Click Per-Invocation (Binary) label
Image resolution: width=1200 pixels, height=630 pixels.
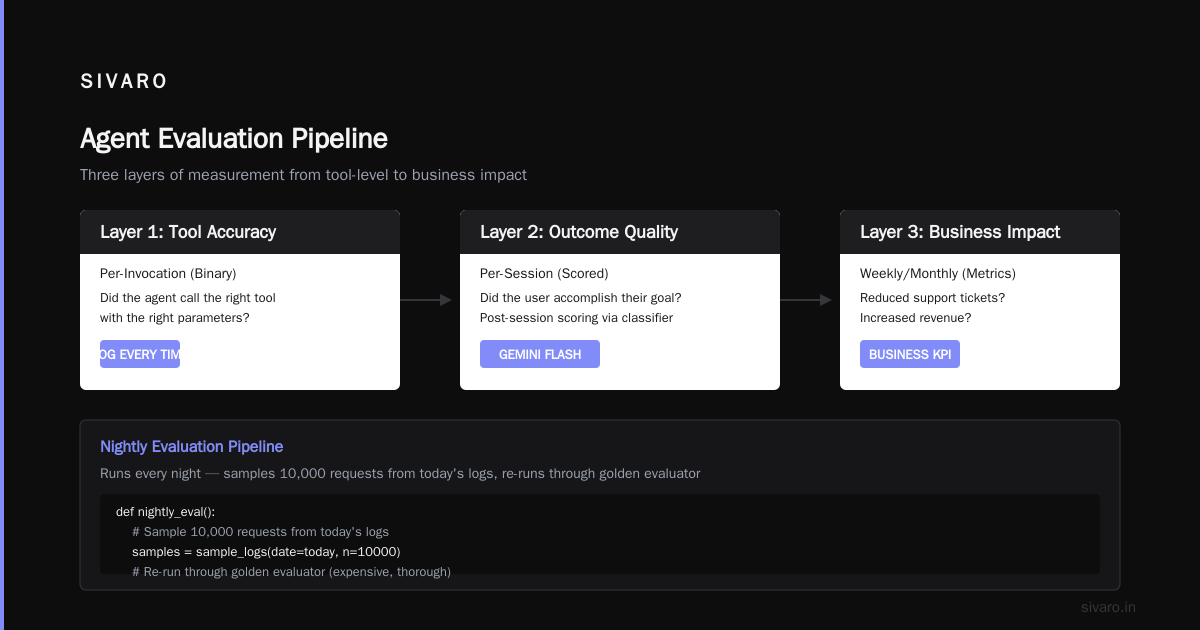pos(168,274)
